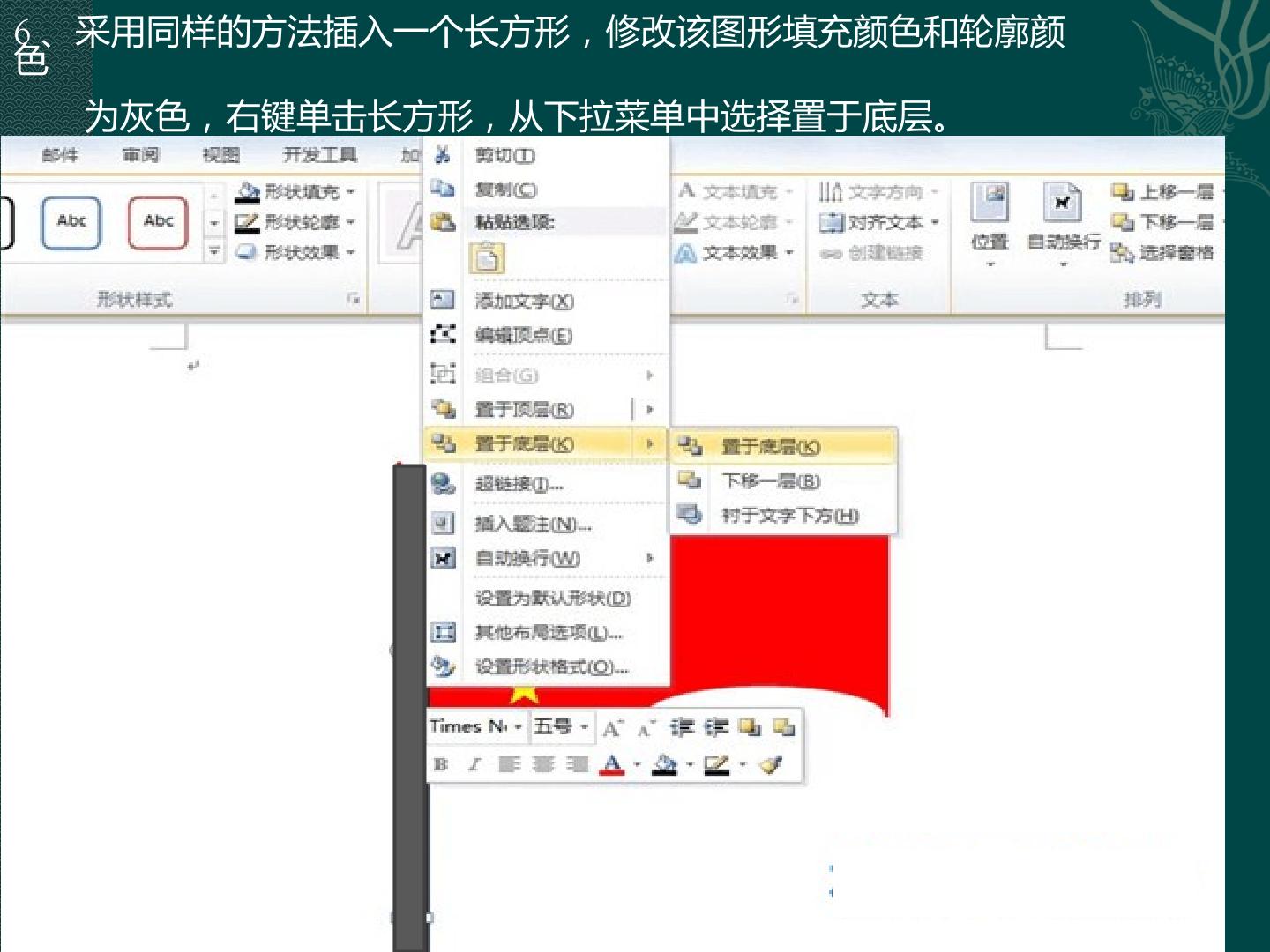
Task: Switch to the 开发工具 ribbon tab
Action: pyautogui.click(x=319, y=155)
